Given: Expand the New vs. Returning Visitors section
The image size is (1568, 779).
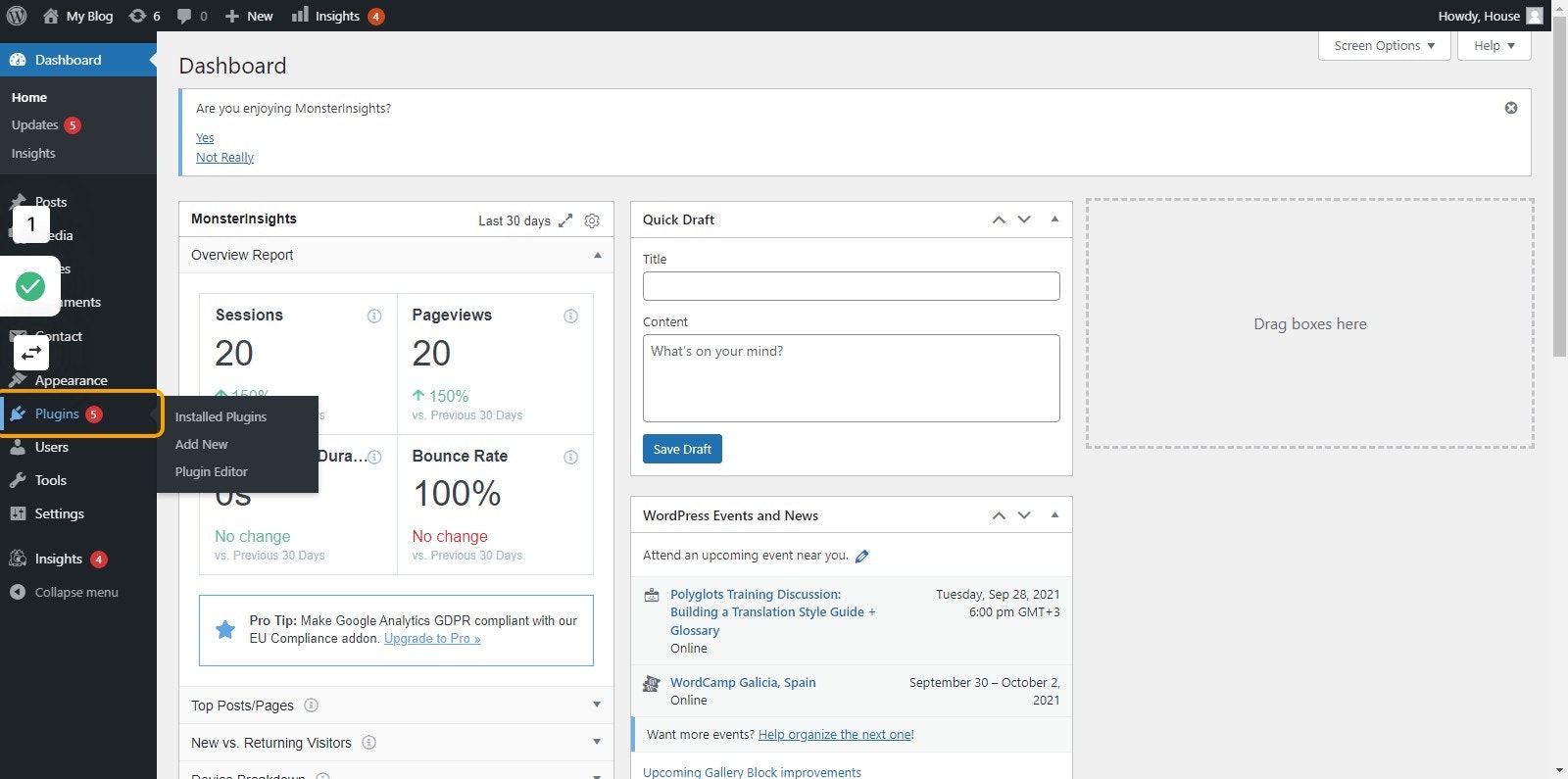Looking at the screenshot, I should point(597,743).
